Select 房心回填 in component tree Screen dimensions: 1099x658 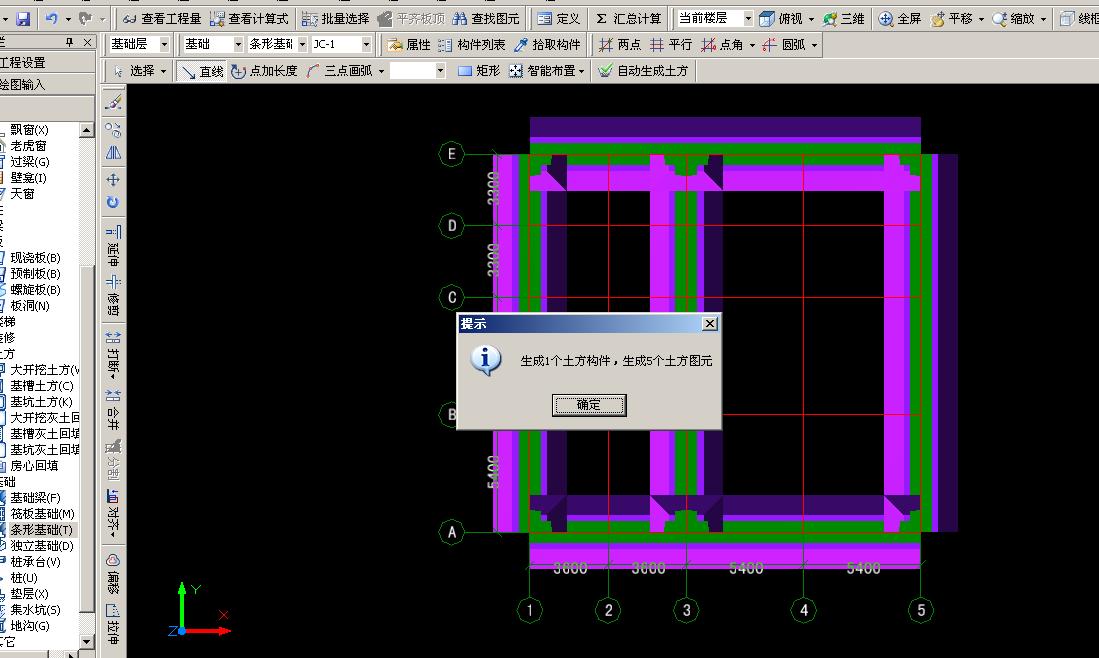[x=34, y=465]
